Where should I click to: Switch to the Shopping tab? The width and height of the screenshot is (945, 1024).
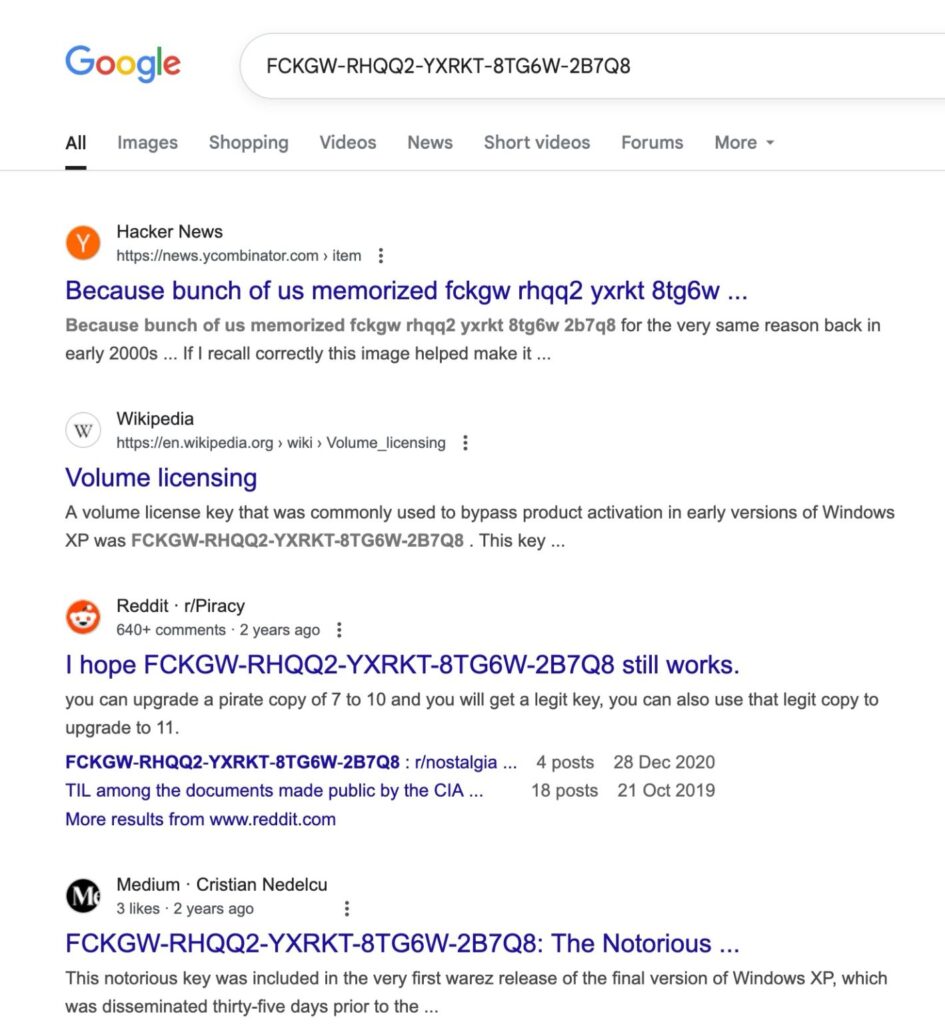click(248, 143)
